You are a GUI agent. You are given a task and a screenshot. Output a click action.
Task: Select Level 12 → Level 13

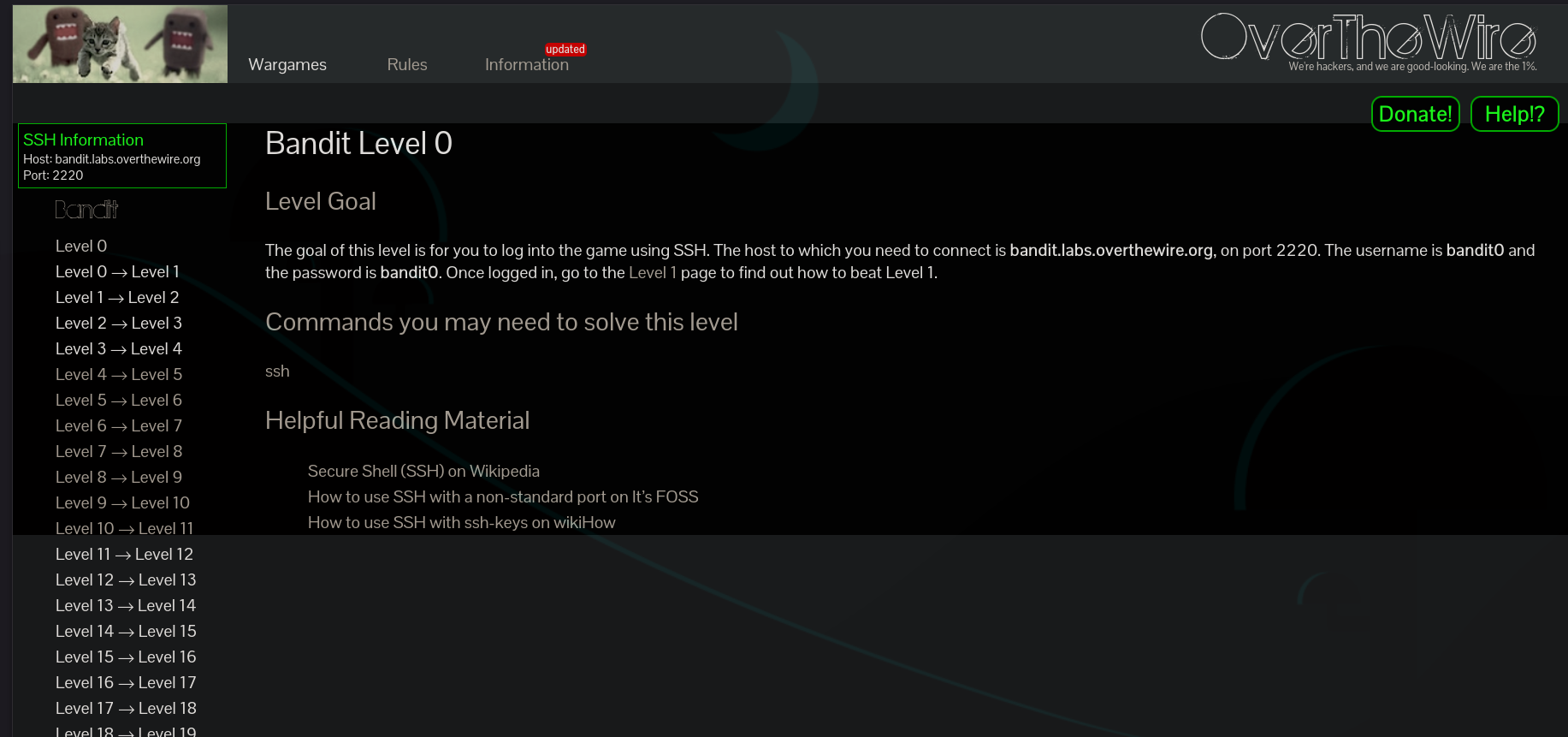tap(126, 580)
